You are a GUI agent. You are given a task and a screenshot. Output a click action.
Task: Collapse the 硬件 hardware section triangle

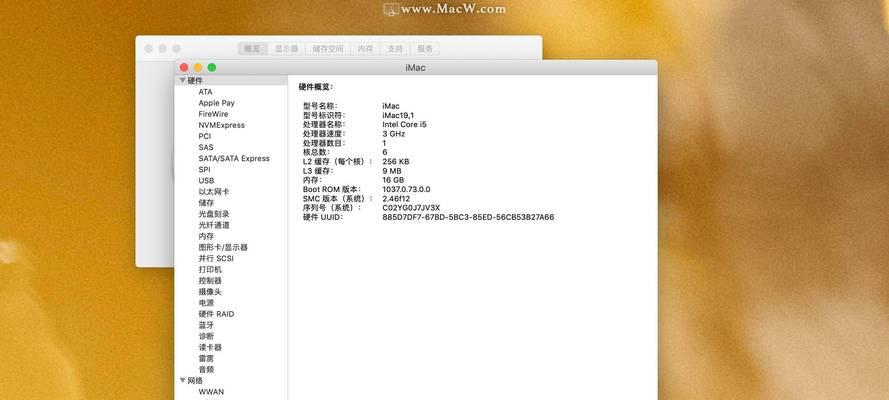(x=183, y=80)
